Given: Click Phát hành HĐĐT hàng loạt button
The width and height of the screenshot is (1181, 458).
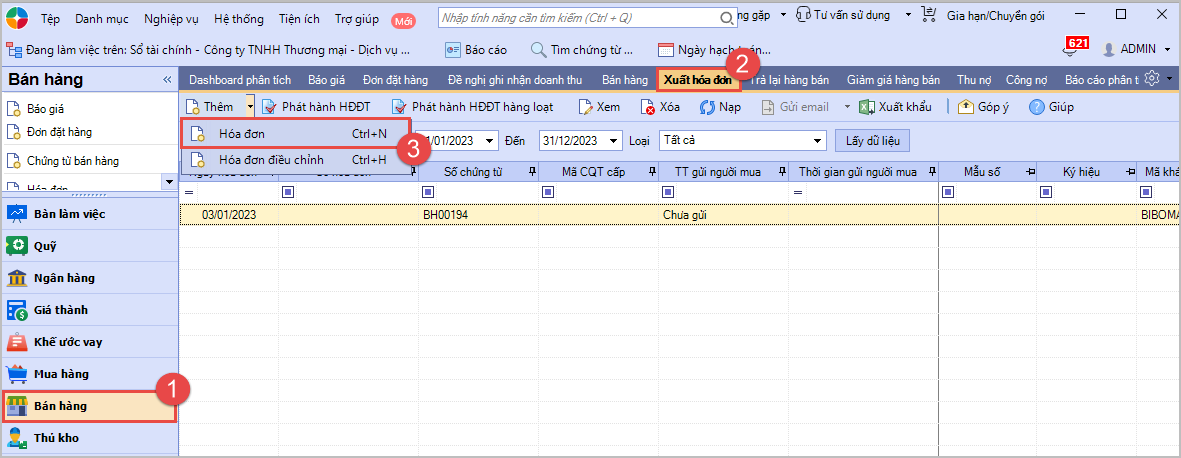Looking at the screenshot, I should 473,107.
